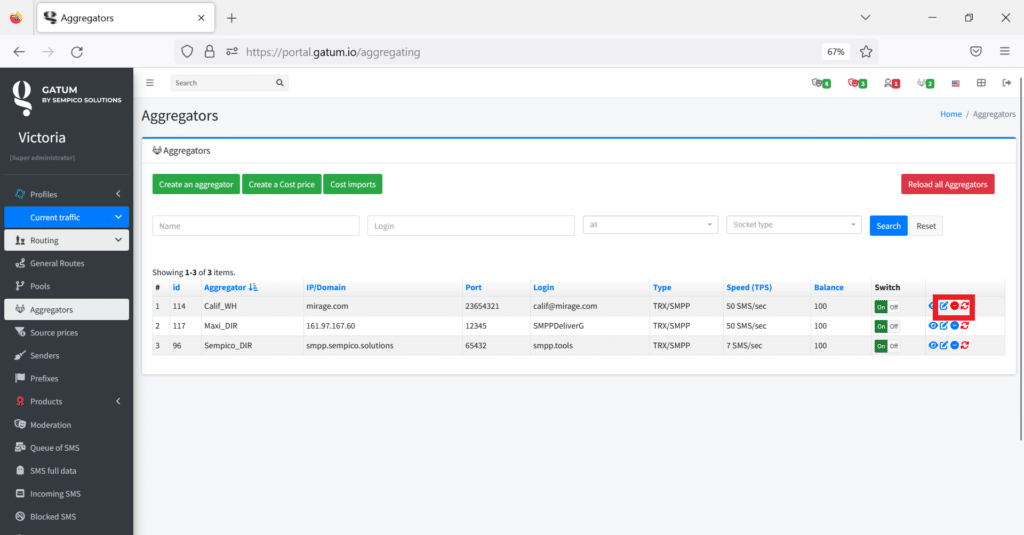Viewport: 1024px width, 535px height.
Task: Open Source prices in the sidebar
Action: (54, 332)
